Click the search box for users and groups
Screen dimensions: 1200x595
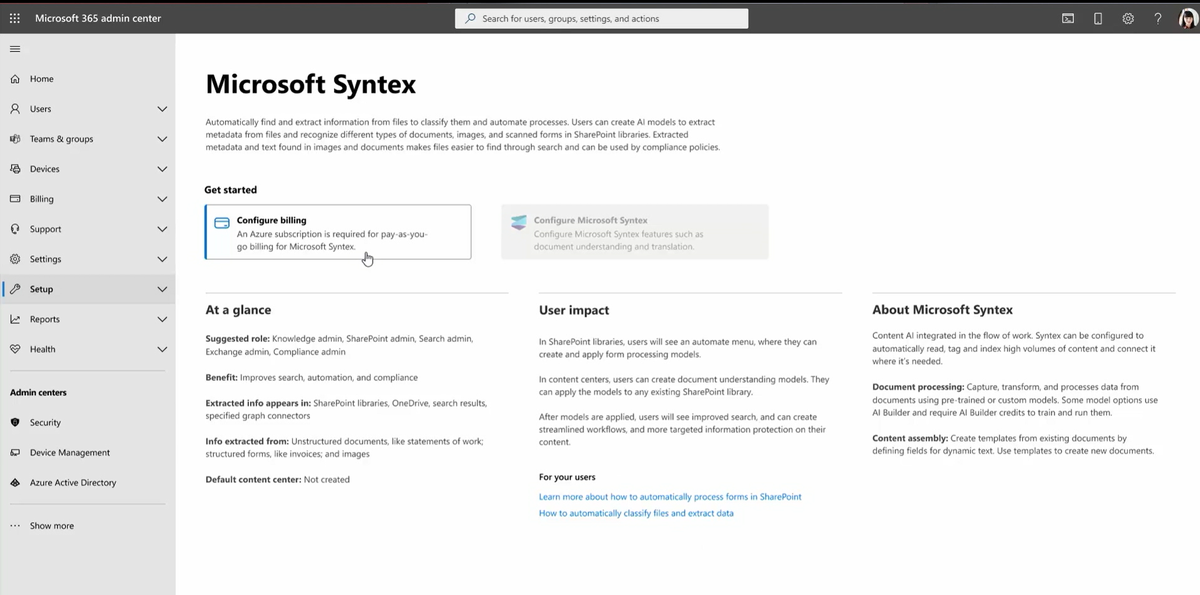(x=601, y=18)
